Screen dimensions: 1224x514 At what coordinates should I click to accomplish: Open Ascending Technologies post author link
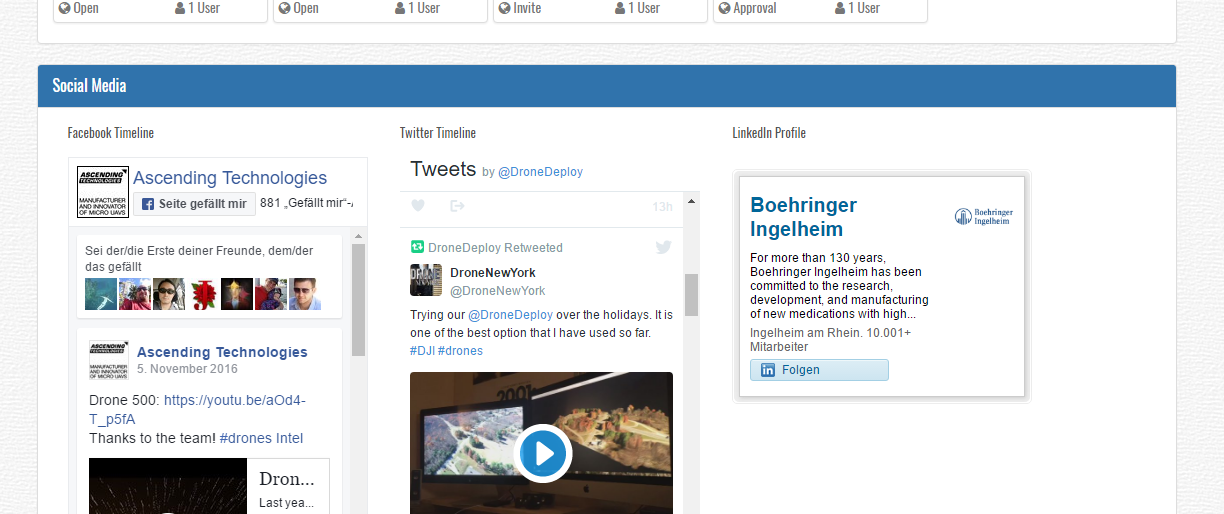click(222, 352)
